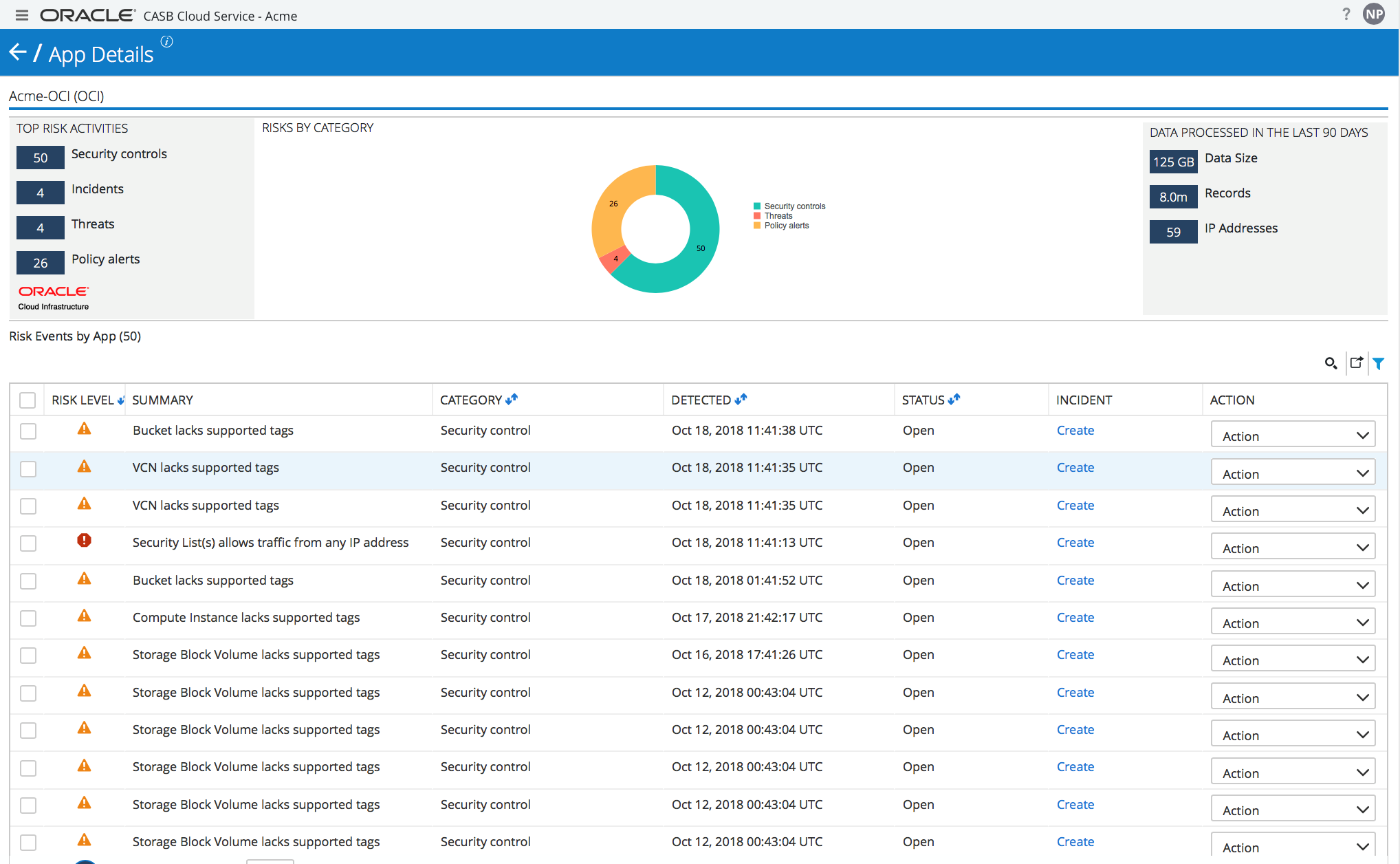Open the help question mark icon
This screenshot has height=864, width=1400.
1346,14
